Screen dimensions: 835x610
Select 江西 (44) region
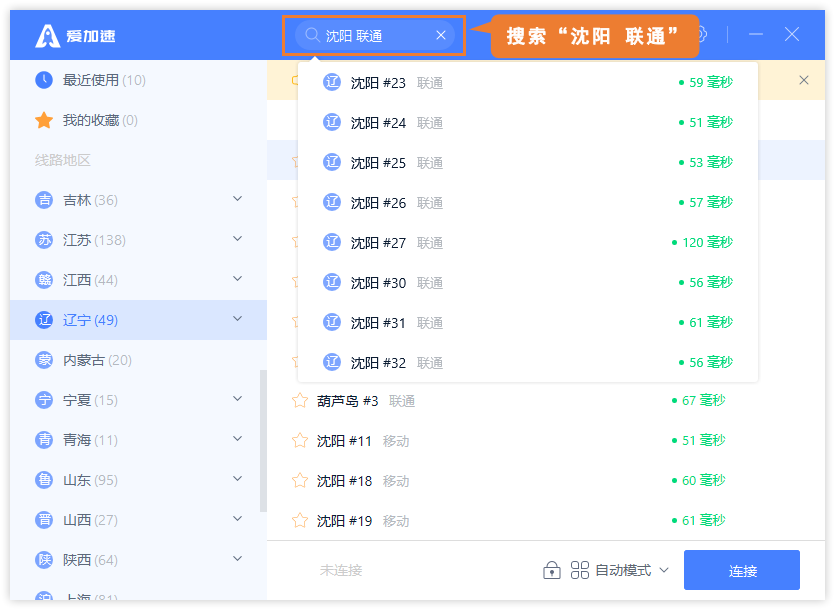pyautogui.click(x=138, y=280)
